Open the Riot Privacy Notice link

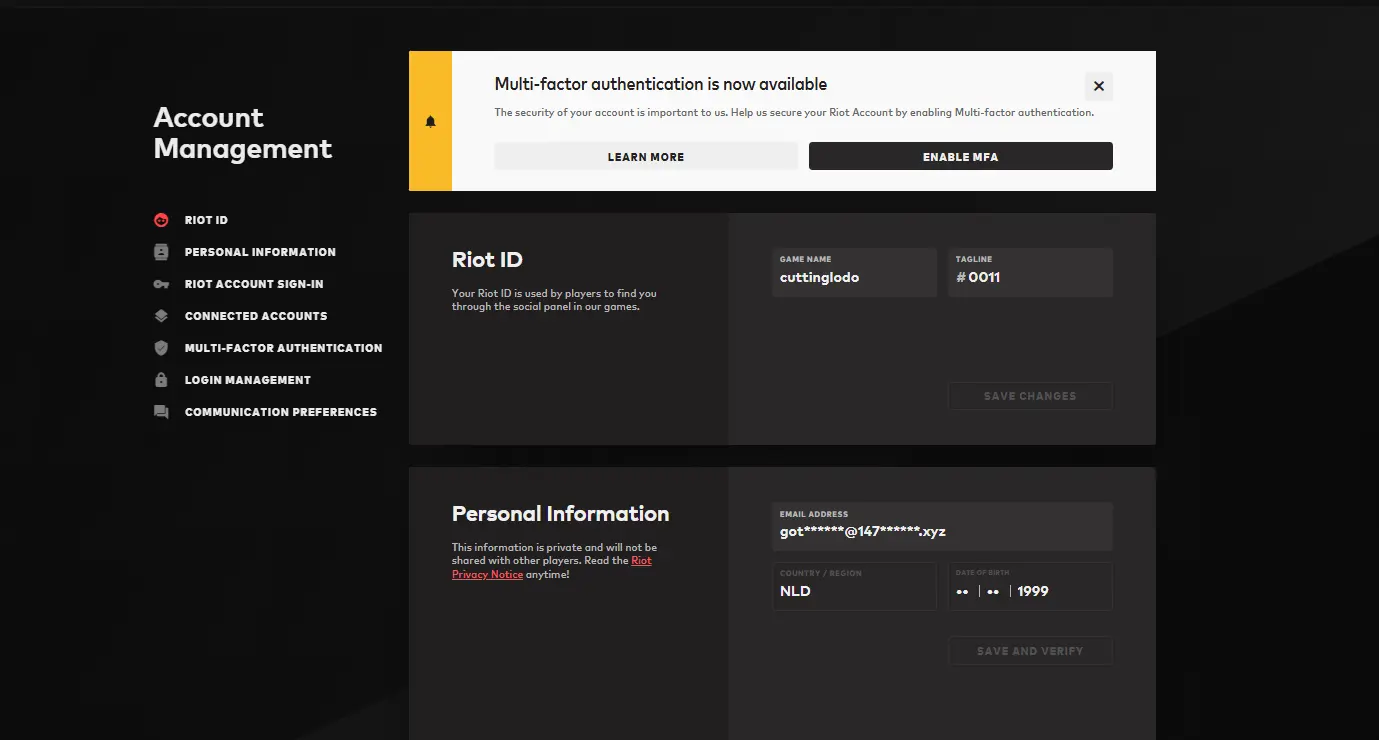pyautogui.click(x=487, y=574)
